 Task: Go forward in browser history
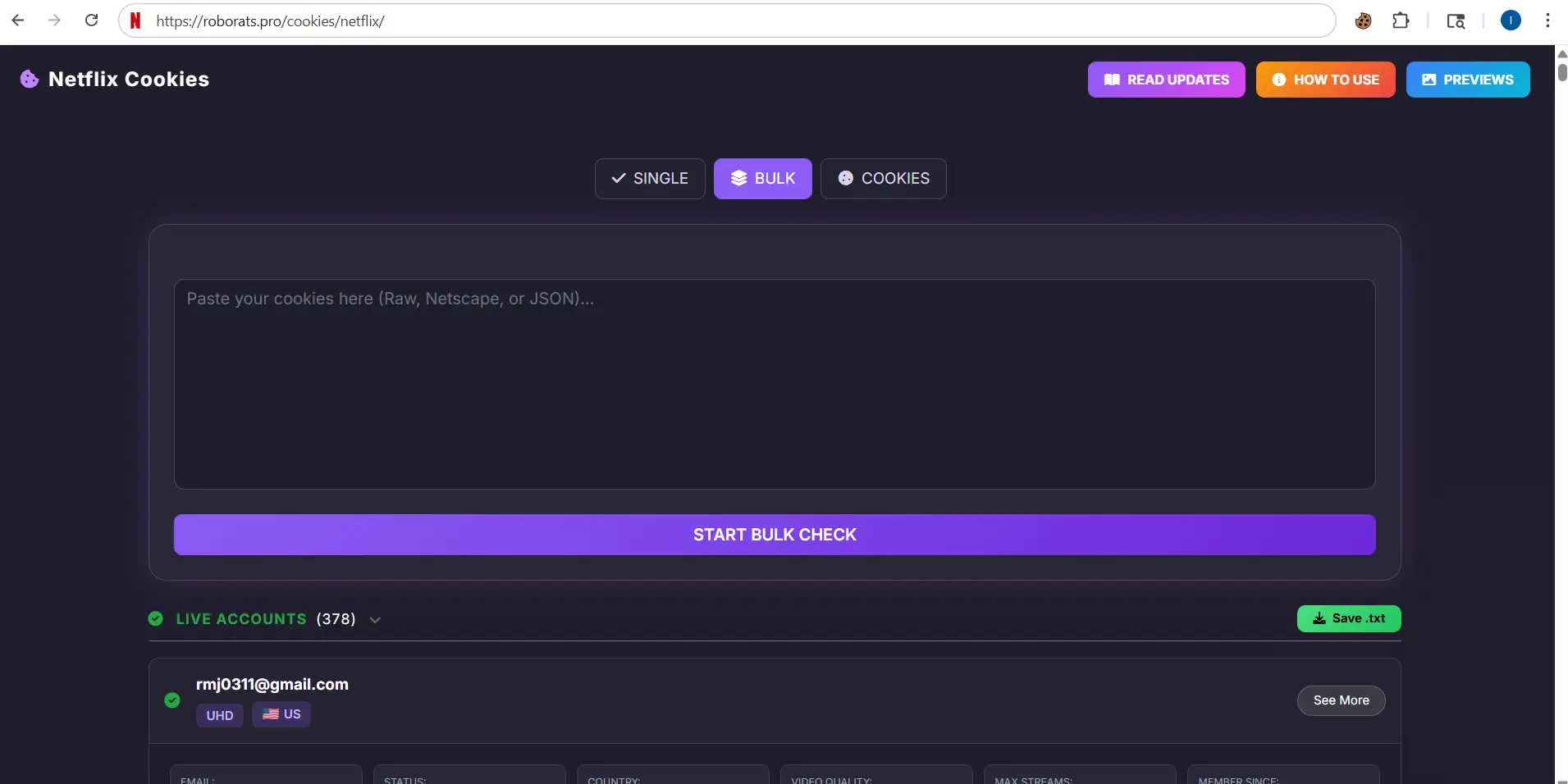click(x=54, y=21)
